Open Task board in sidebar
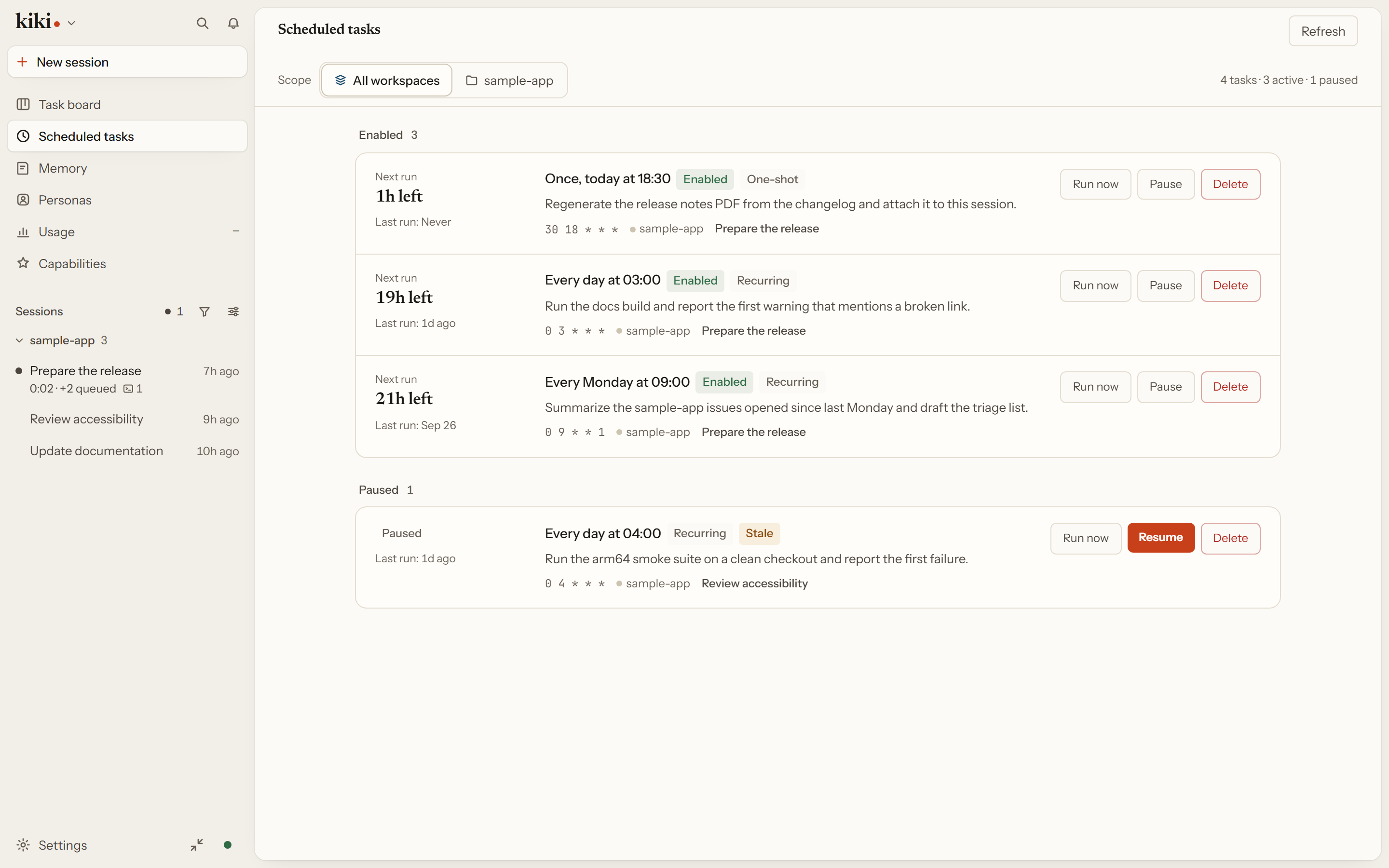 (127, 105)
